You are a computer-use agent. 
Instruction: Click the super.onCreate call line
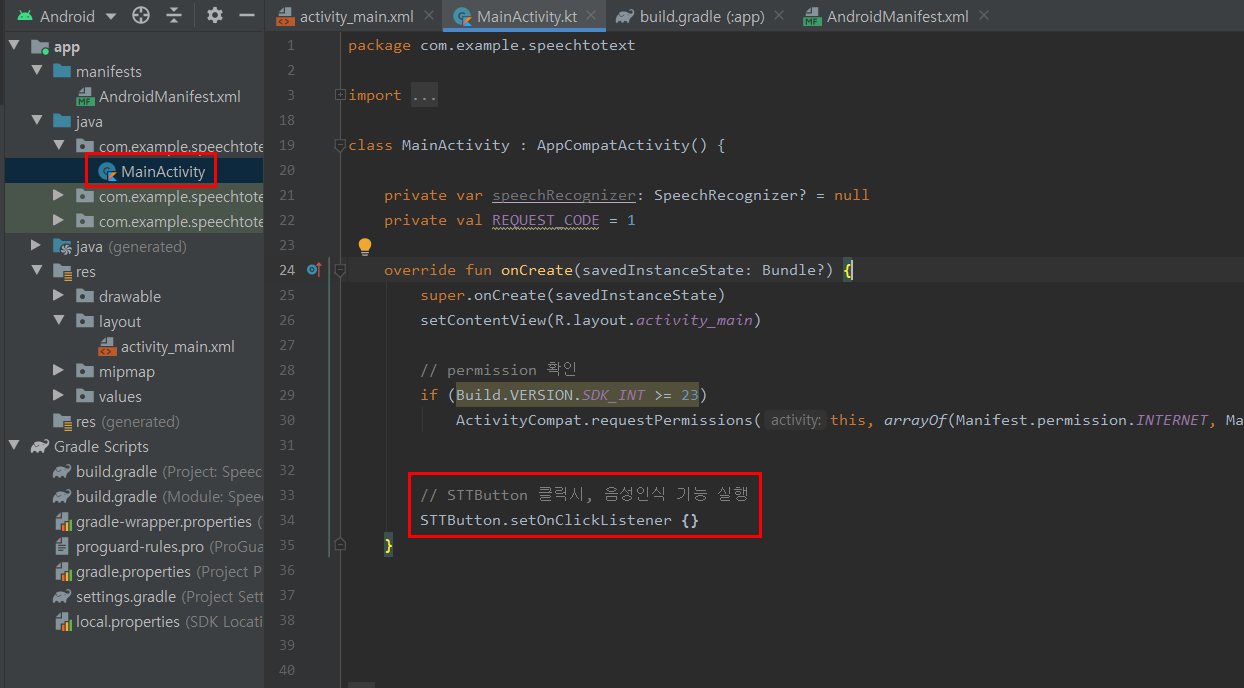[x=572, y=295]
